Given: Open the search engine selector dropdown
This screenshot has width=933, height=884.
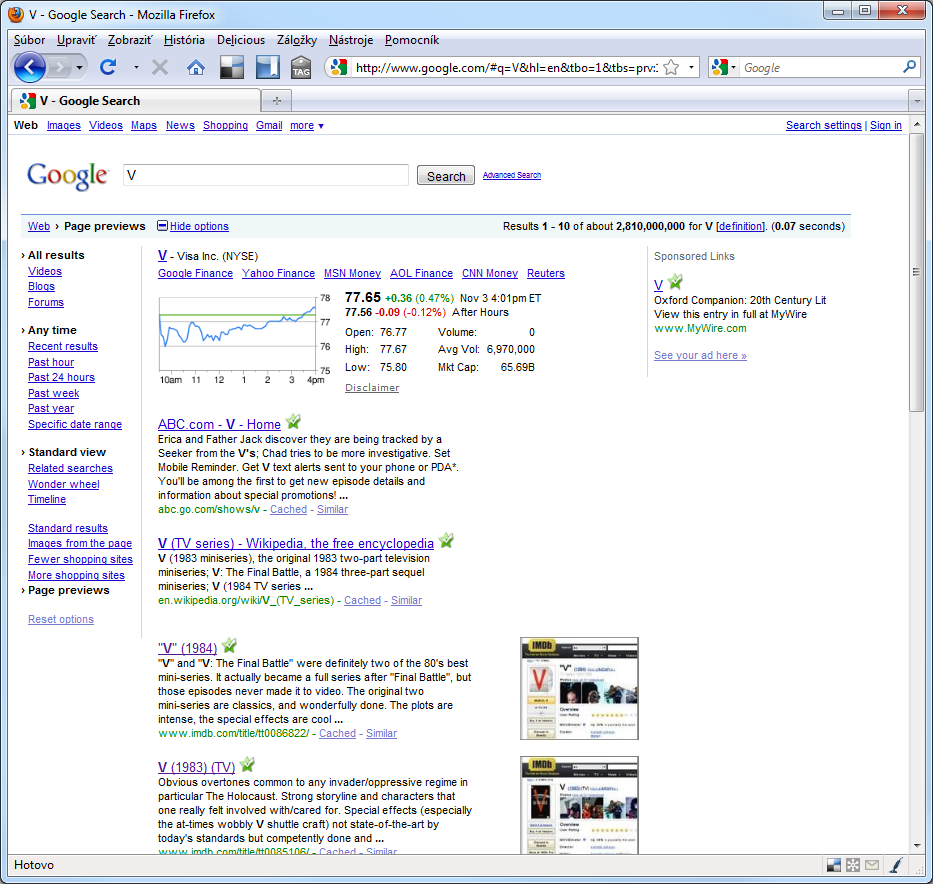Looking at the screenshot, I should tap(725, 68).
